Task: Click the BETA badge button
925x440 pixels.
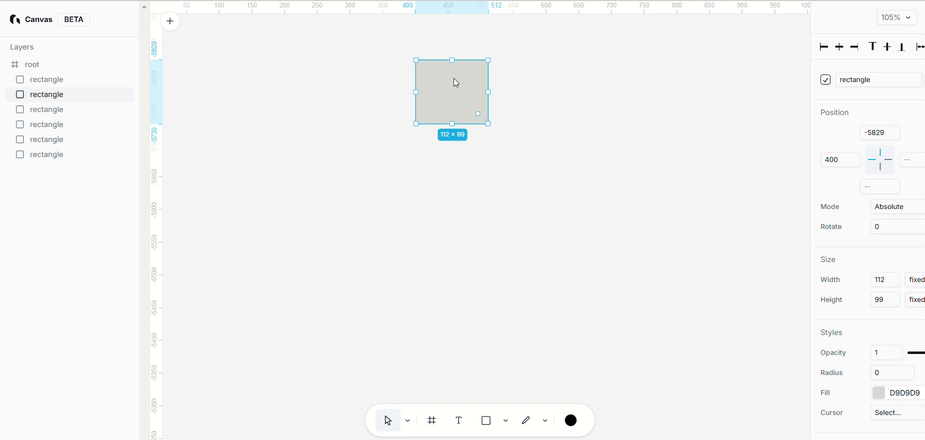Action: [74, 20]
